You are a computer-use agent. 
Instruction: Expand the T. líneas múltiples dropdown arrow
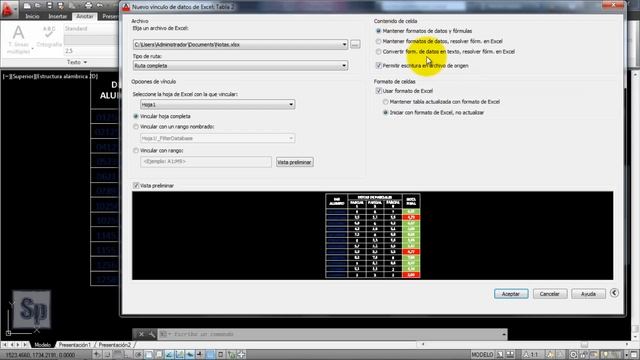pos(32,49)
